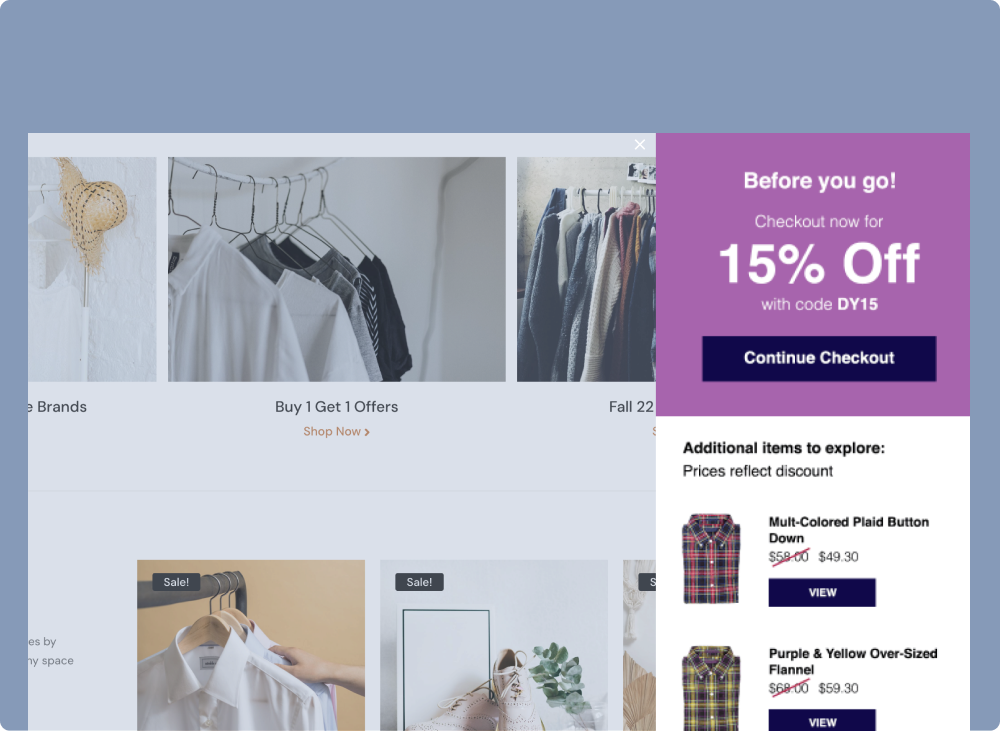Open the pink shoes and frame product

click(494, 646)
